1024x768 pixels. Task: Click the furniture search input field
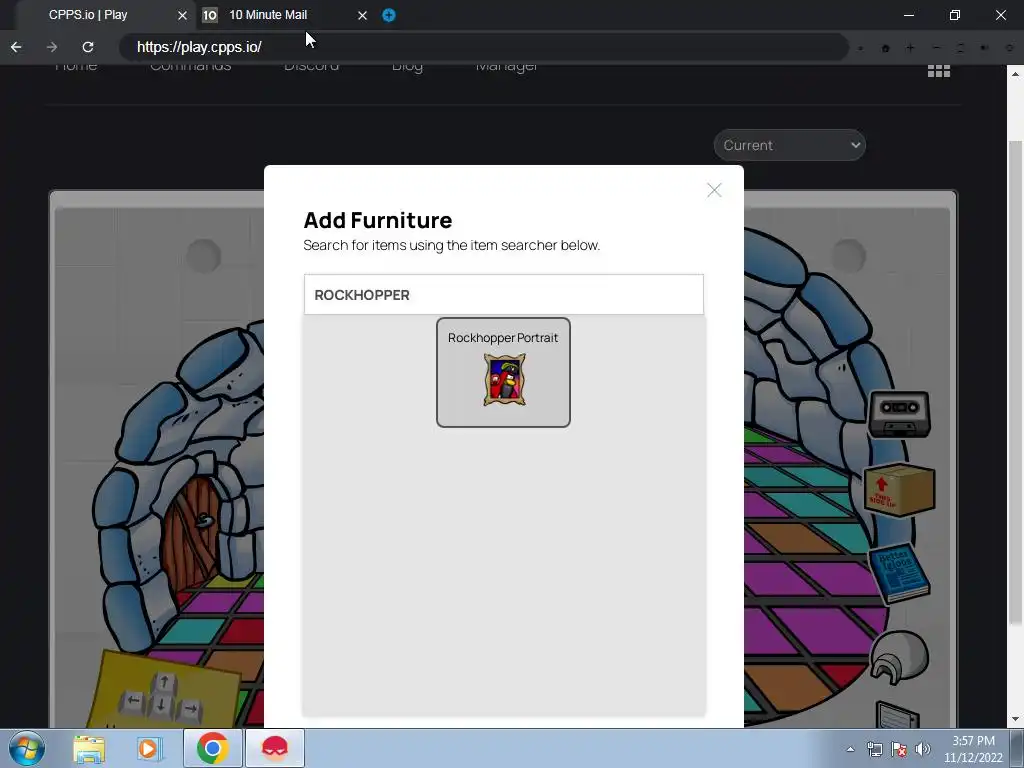pos(504,295)
